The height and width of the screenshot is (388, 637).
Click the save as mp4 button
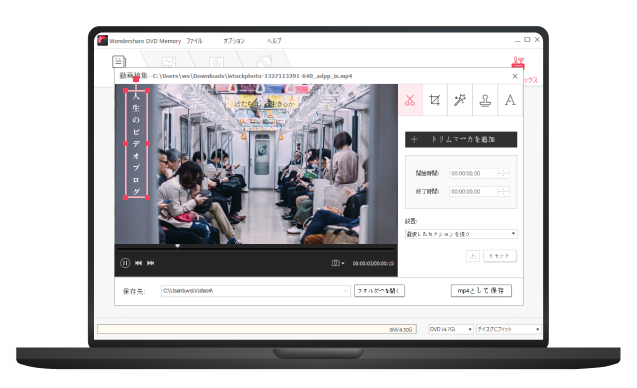[481, 291]
